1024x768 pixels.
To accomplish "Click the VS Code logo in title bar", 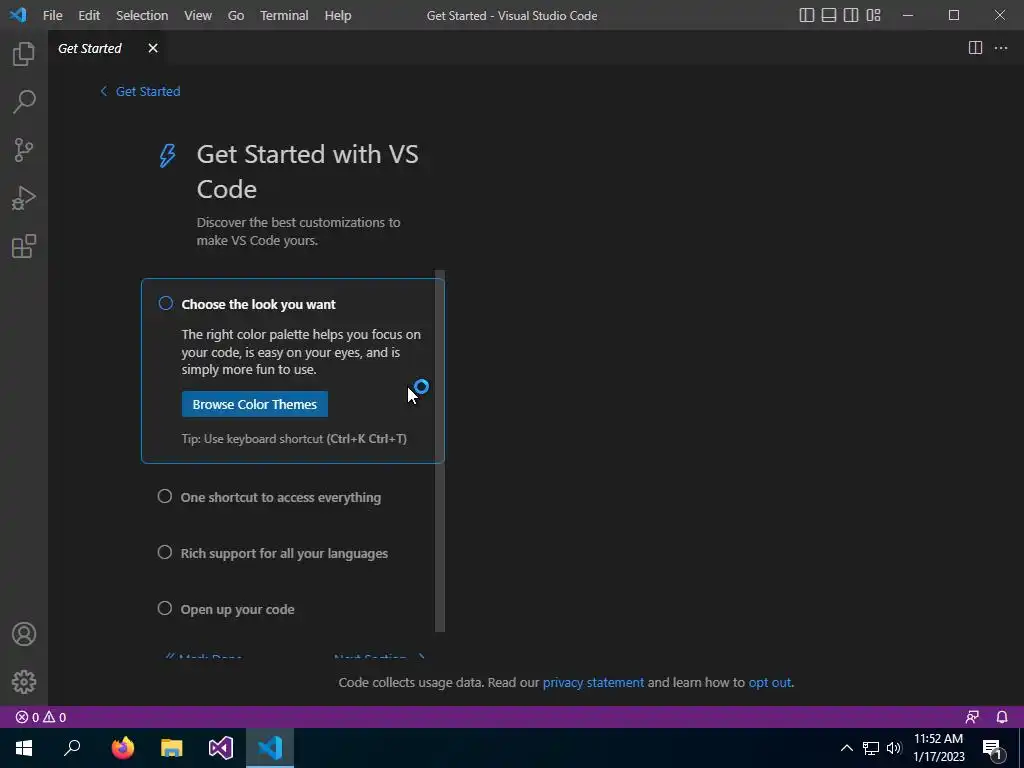I will coord(18,15).
